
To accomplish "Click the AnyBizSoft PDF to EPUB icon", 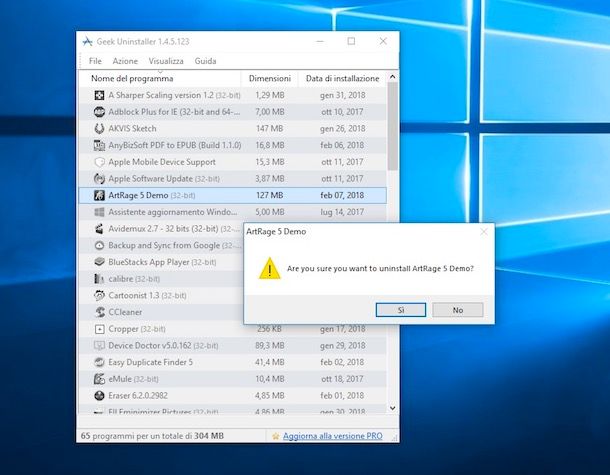I will [99, 145].
